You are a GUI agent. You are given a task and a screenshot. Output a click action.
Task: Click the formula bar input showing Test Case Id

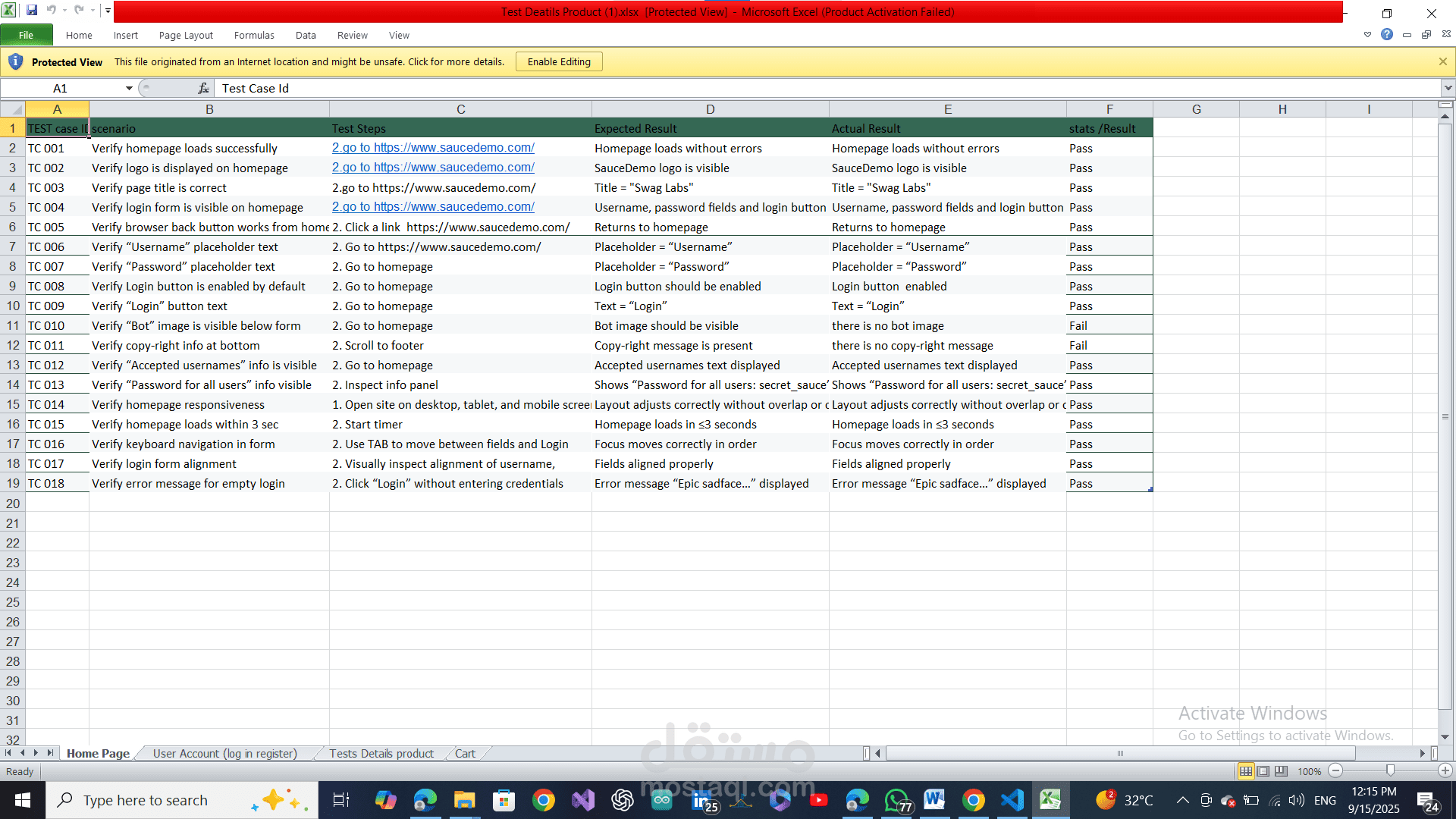pyautogui.click(x=827, y=89)
